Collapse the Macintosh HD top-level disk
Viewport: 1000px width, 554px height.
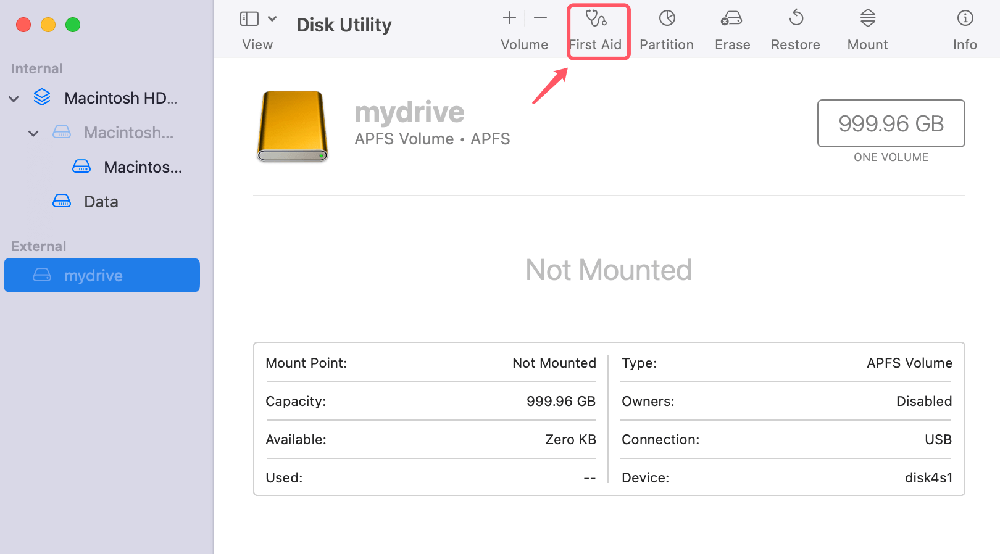[x=14, y=99]
